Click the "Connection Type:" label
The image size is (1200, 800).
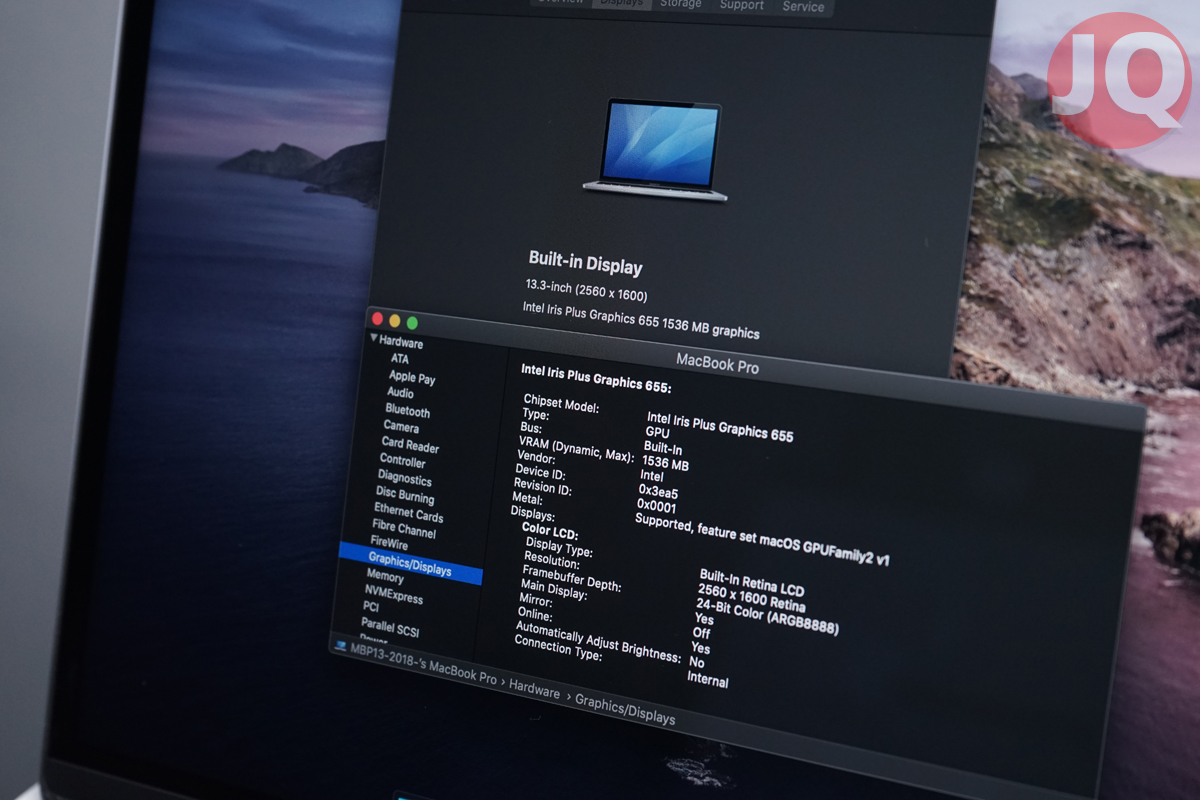(x=558, y=646)
